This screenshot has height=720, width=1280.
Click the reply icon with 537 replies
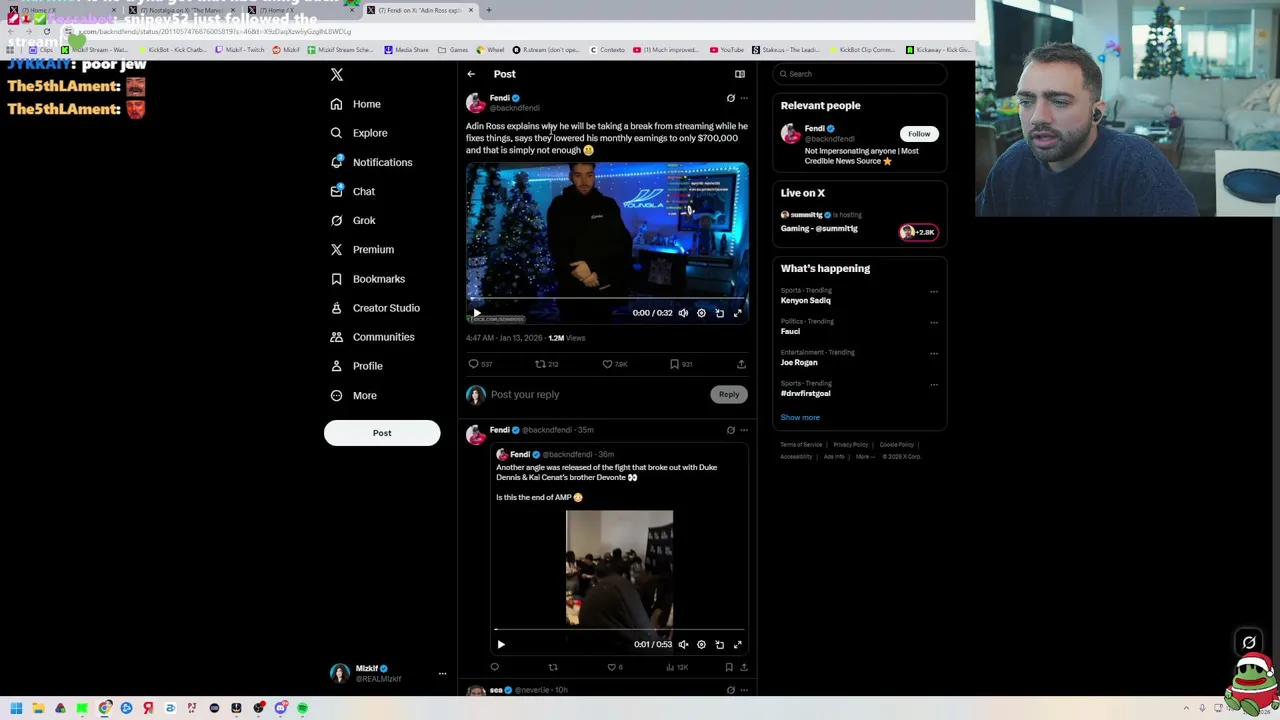[x=480, y=364]
